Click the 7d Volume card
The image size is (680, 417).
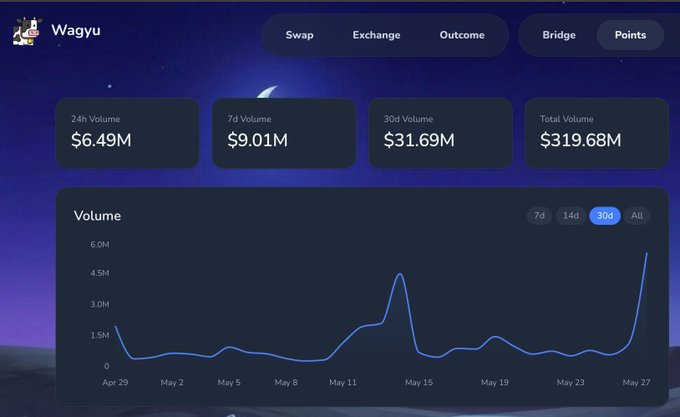pos(284,133)
